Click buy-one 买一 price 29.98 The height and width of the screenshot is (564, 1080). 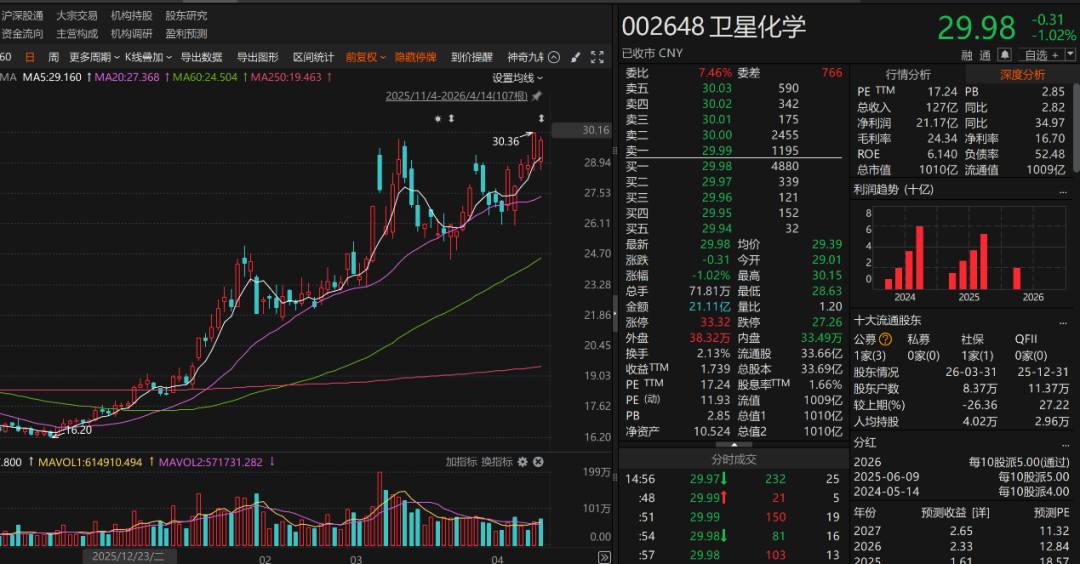click(x=716, y=166)
